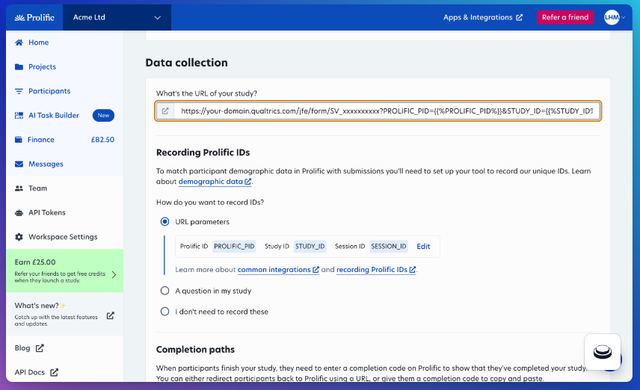Expand the Acme Ltd workspace dropdown
Viewport: 640px width, 390px height.
pos(117,18)
